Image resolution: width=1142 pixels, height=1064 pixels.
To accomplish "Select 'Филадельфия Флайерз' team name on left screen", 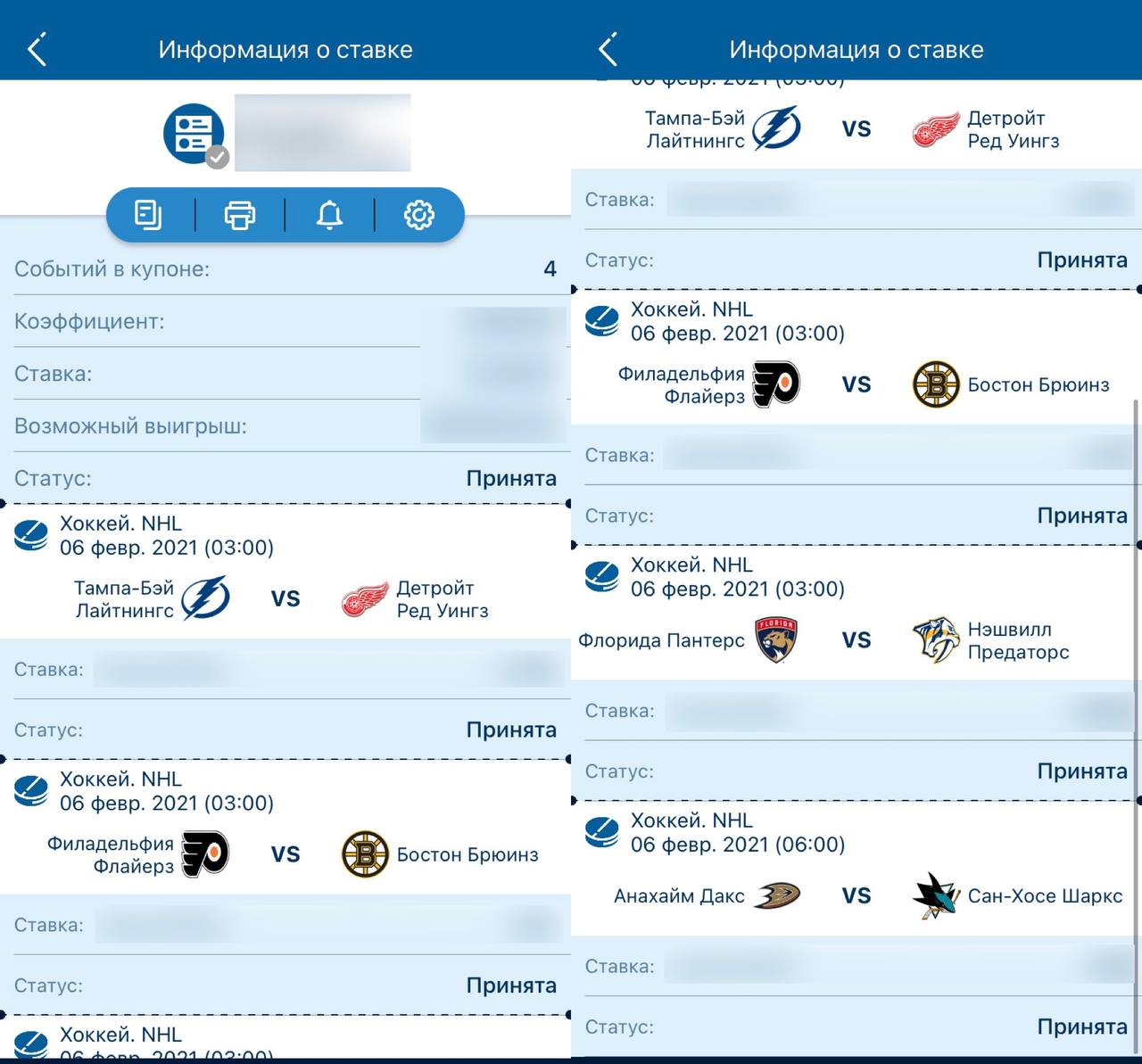I will pyautogui.click(x=111, y=854).
